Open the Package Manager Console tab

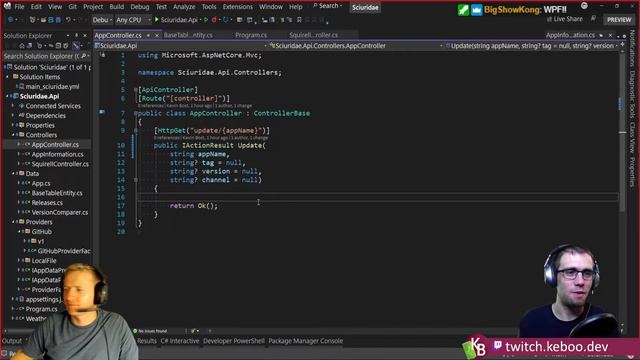306,341
